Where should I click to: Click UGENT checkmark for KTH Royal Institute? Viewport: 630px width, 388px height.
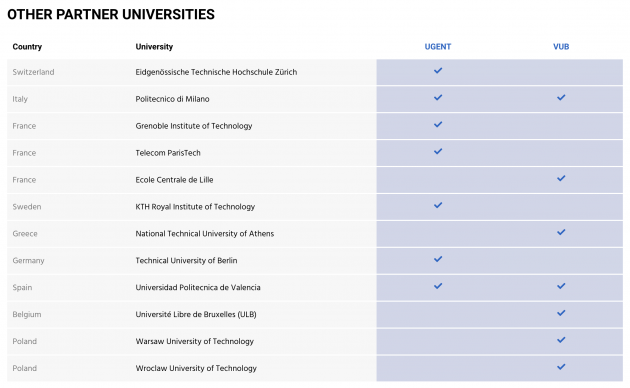pyautogui.click(x=438, y=205)
